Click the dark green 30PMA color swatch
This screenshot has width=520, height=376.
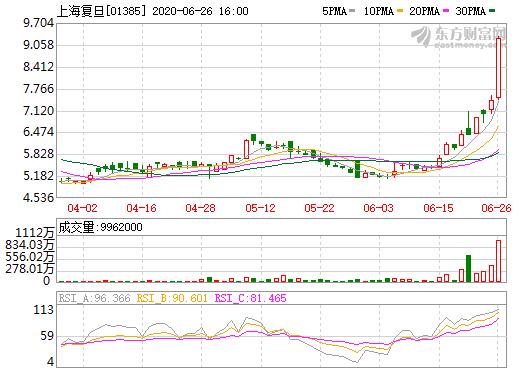click(492, 11)
